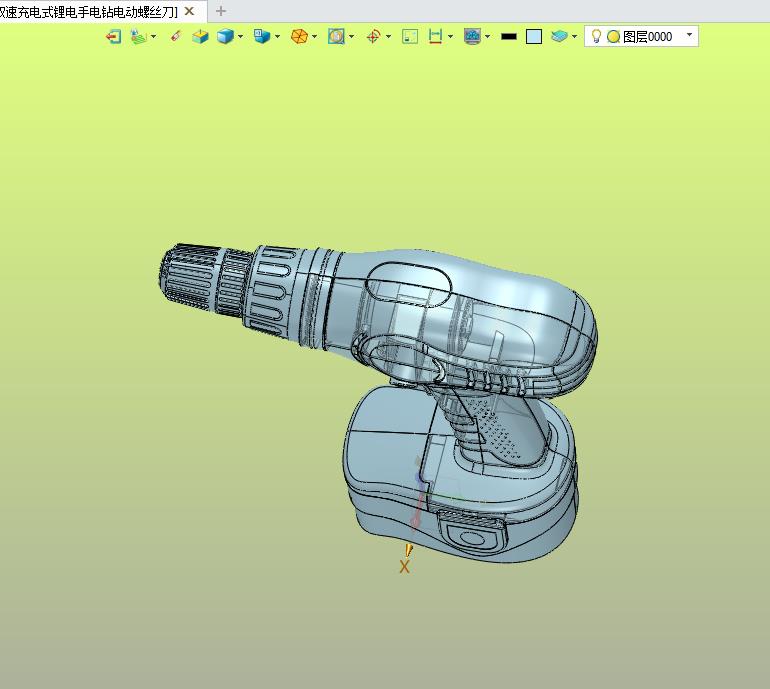The image size is (770, 689).
Task: Click the yellow-topped open box icon
Action: tap(200, 36)
